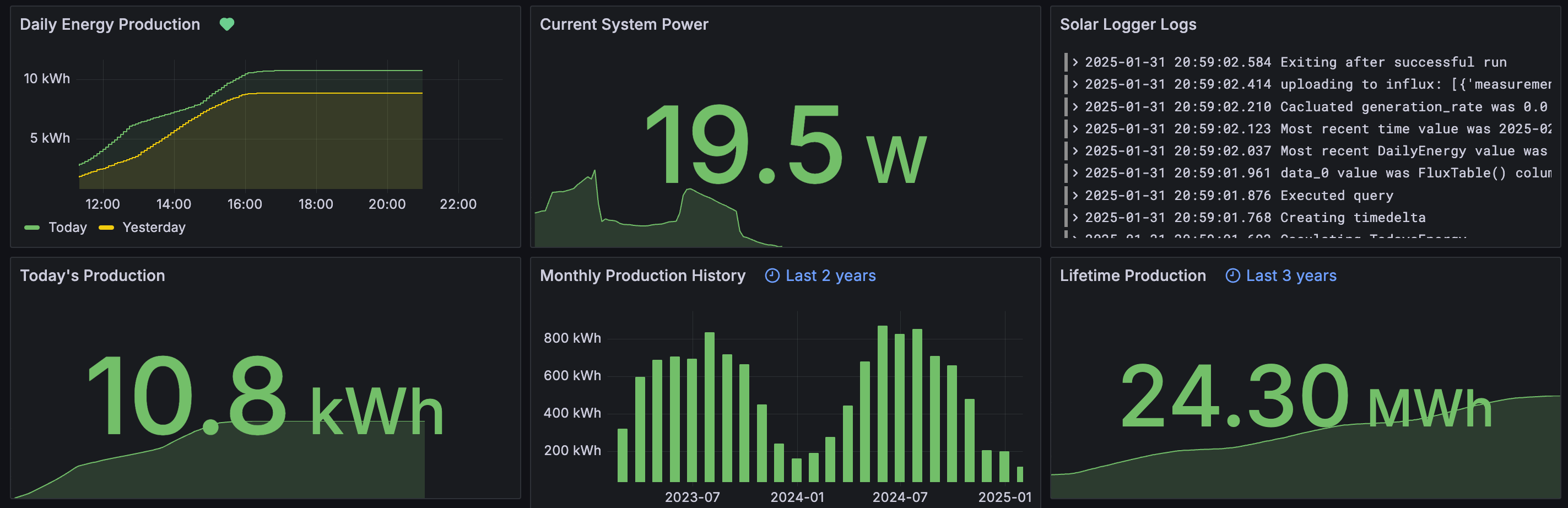The height and width of the screenshot is (508, 1568).
Task: Click the green Today legend color swatch
Action: (31, 228)
